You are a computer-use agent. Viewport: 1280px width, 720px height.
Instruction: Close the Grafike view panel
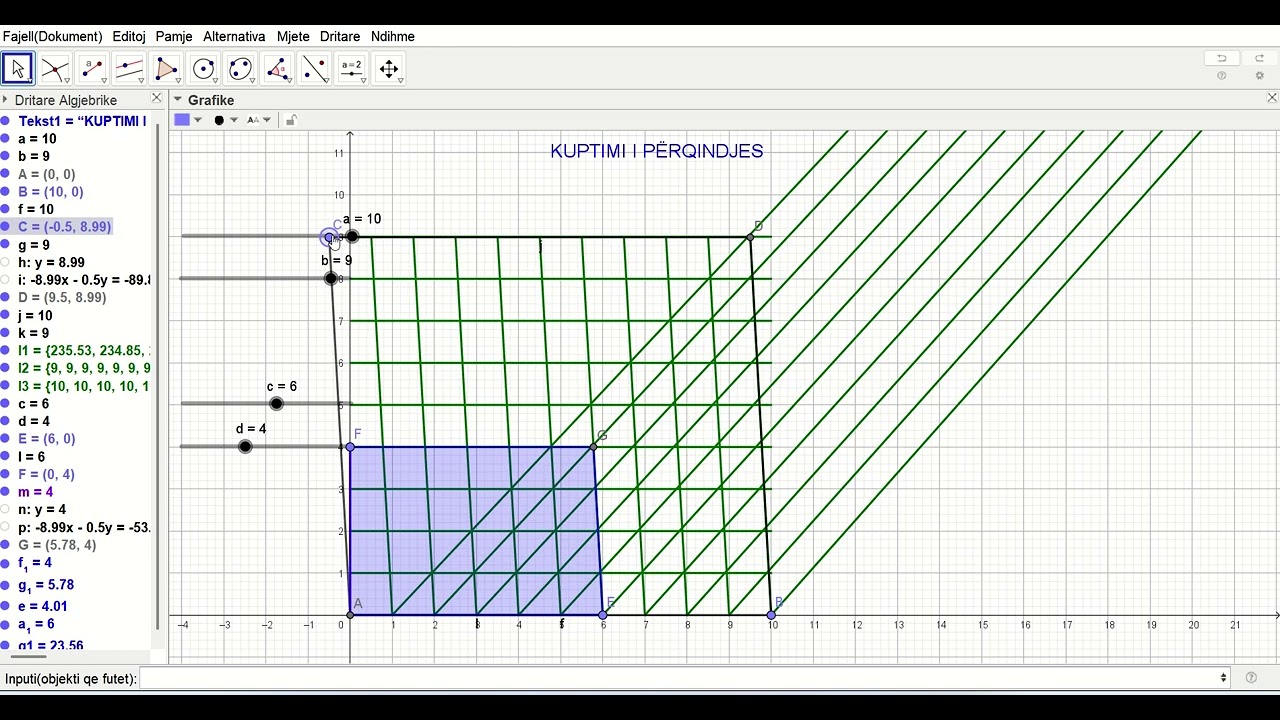pyautogui.click(x=1272, y=98)
